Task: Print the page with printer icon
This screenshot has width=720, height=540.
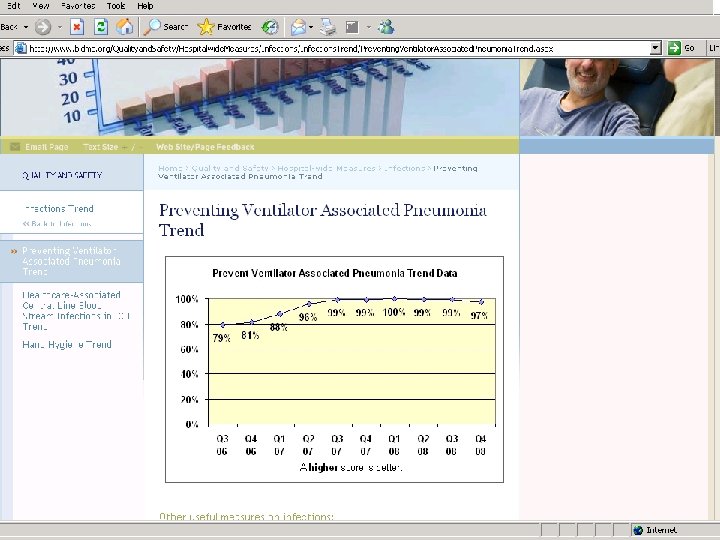Action: pyautogui.click(x=328, y=27)
